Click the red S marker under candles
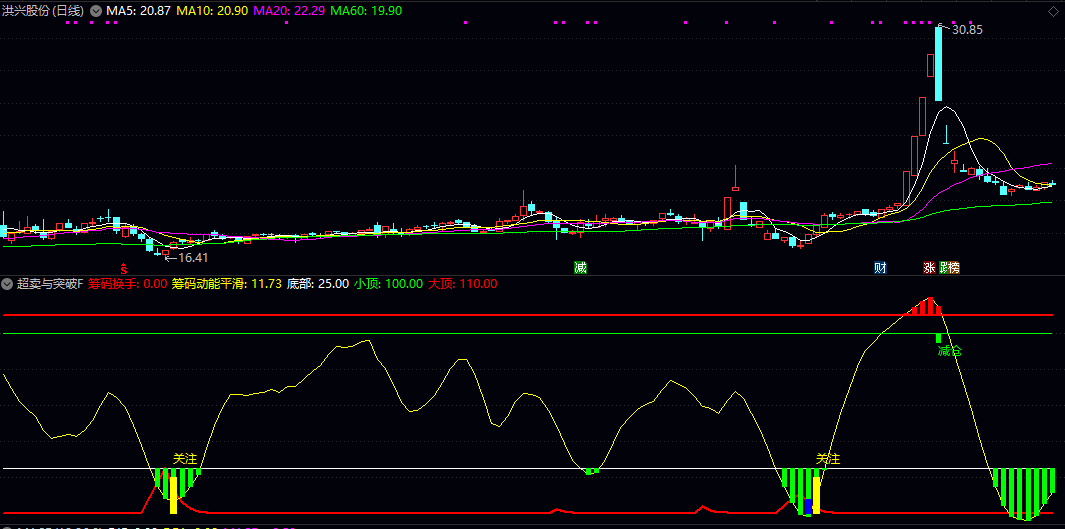The image size is (1065, 529). pyautogui.click(x=124, y=268)
